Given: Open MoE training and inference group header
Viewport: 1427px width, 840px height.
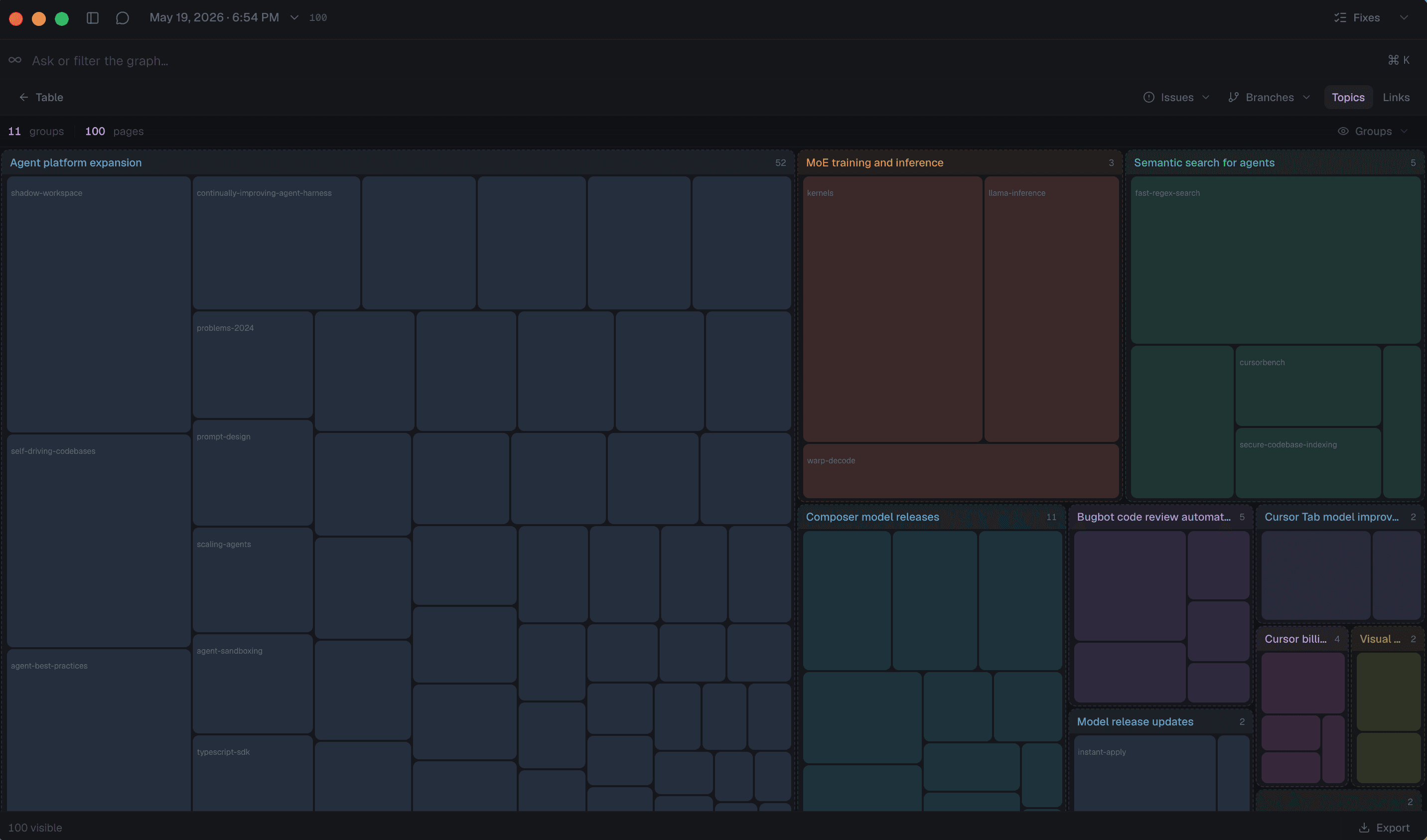Looking at the screenshot, I should point(960,162).
